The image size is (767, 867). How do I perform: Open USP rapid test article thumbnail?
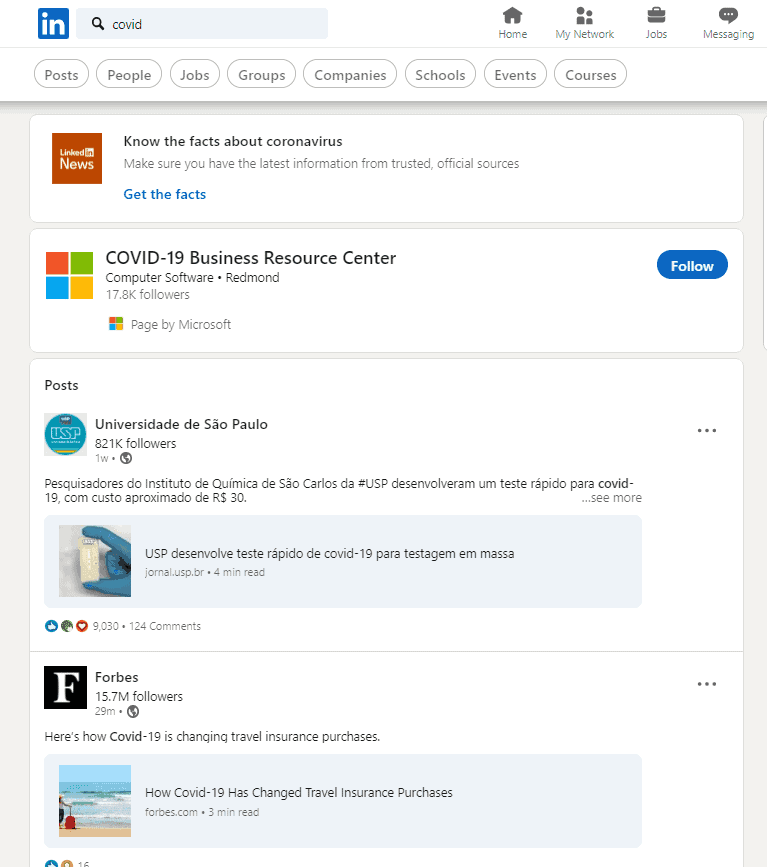tap(95, 561)
